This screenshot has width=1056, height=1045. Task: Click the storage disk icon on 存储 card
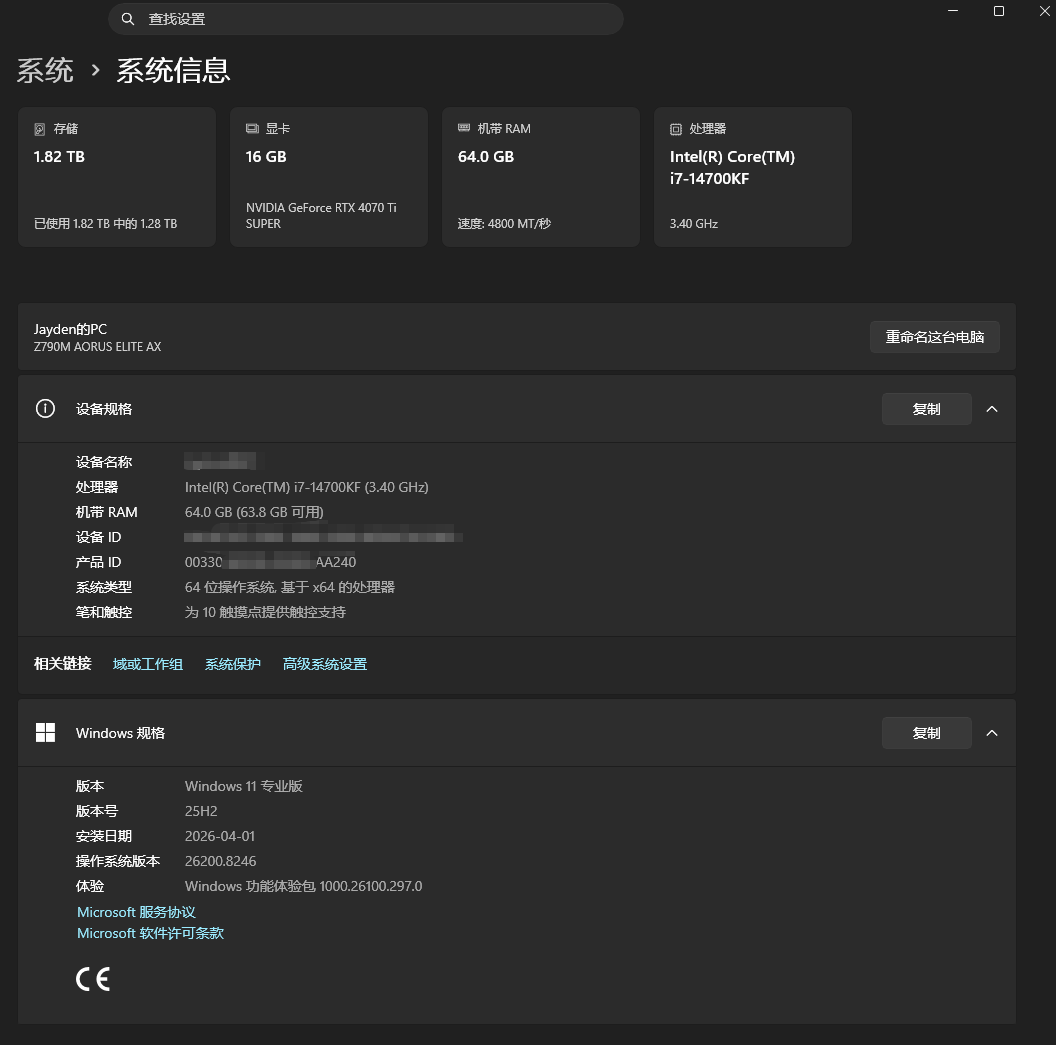(40, 129)
